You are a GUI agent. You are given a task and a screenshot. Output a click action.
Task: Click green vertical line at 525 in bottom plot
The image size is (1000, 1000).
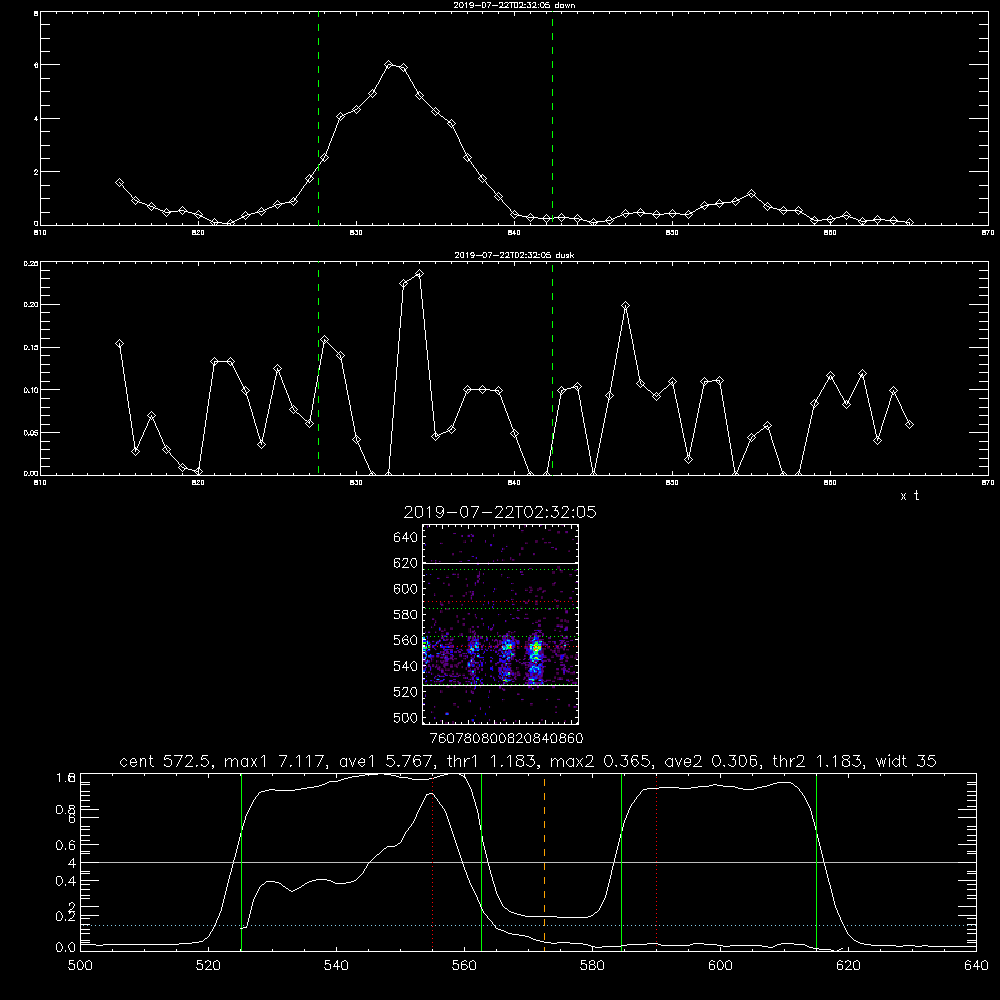click(241, 861)
